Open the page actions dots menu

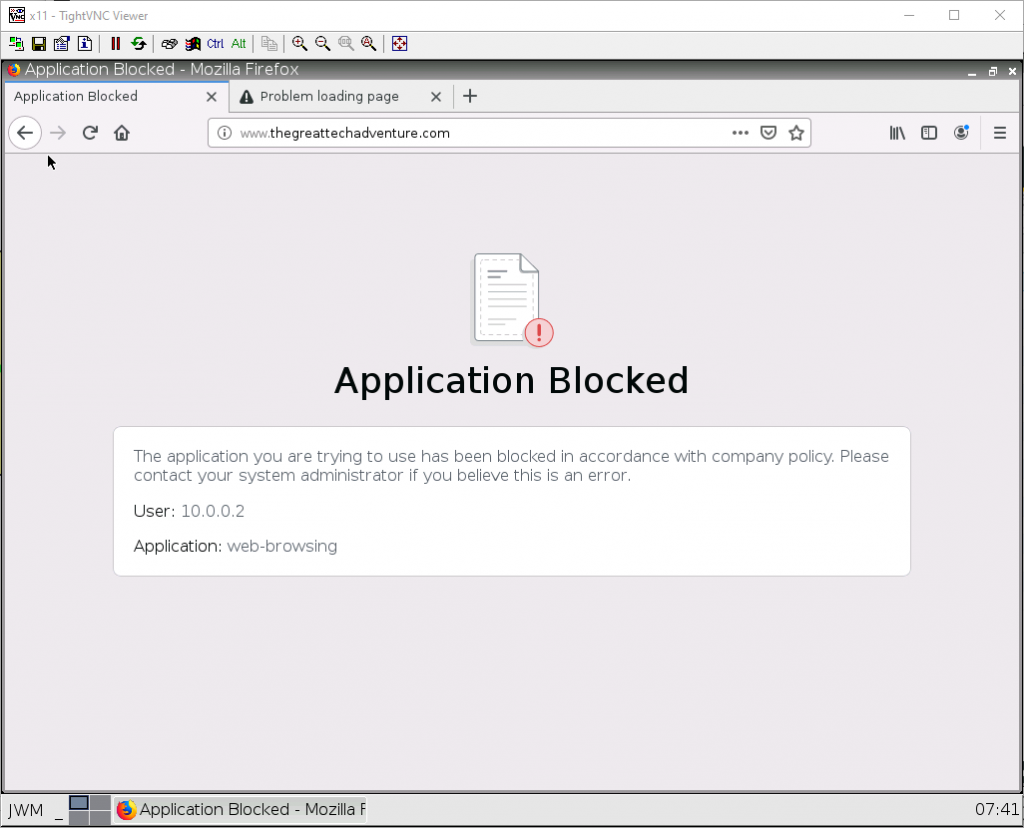(x=740, y=132)
